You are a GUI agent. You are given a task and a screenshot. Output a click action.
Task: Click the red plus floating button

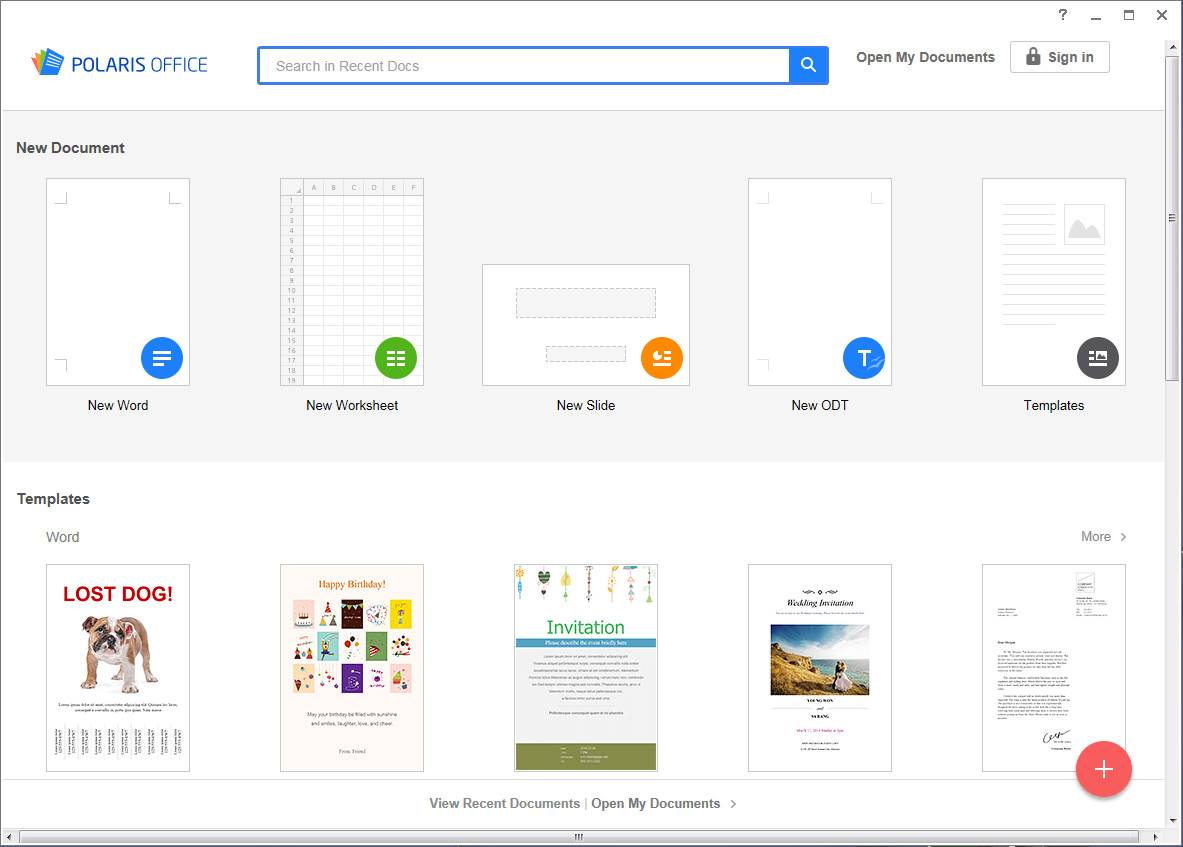point(1103,769)
